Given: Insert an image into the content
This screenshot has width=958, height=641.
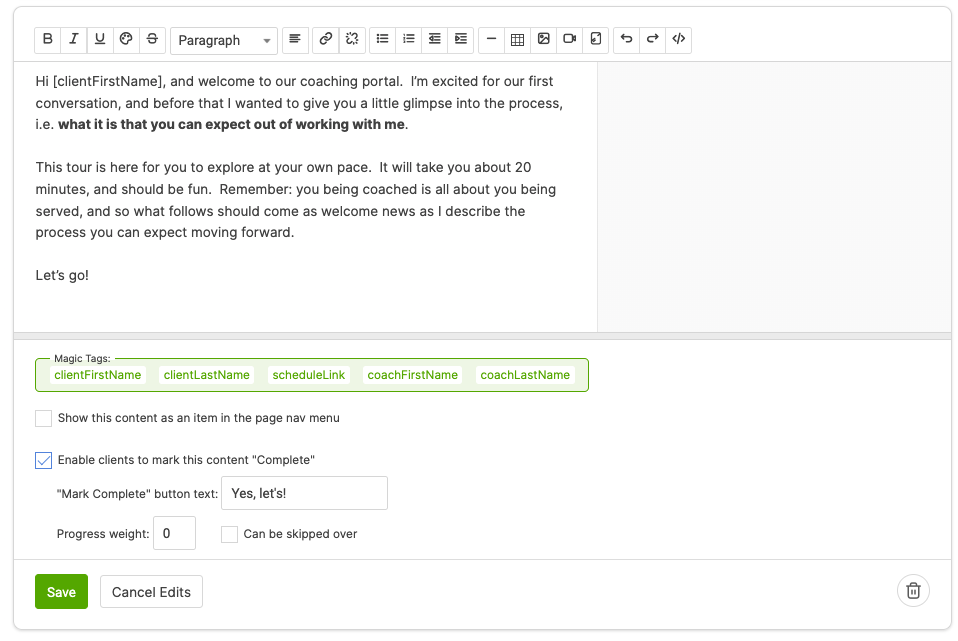Looking at the screenshot, I should tap(543, 39).
